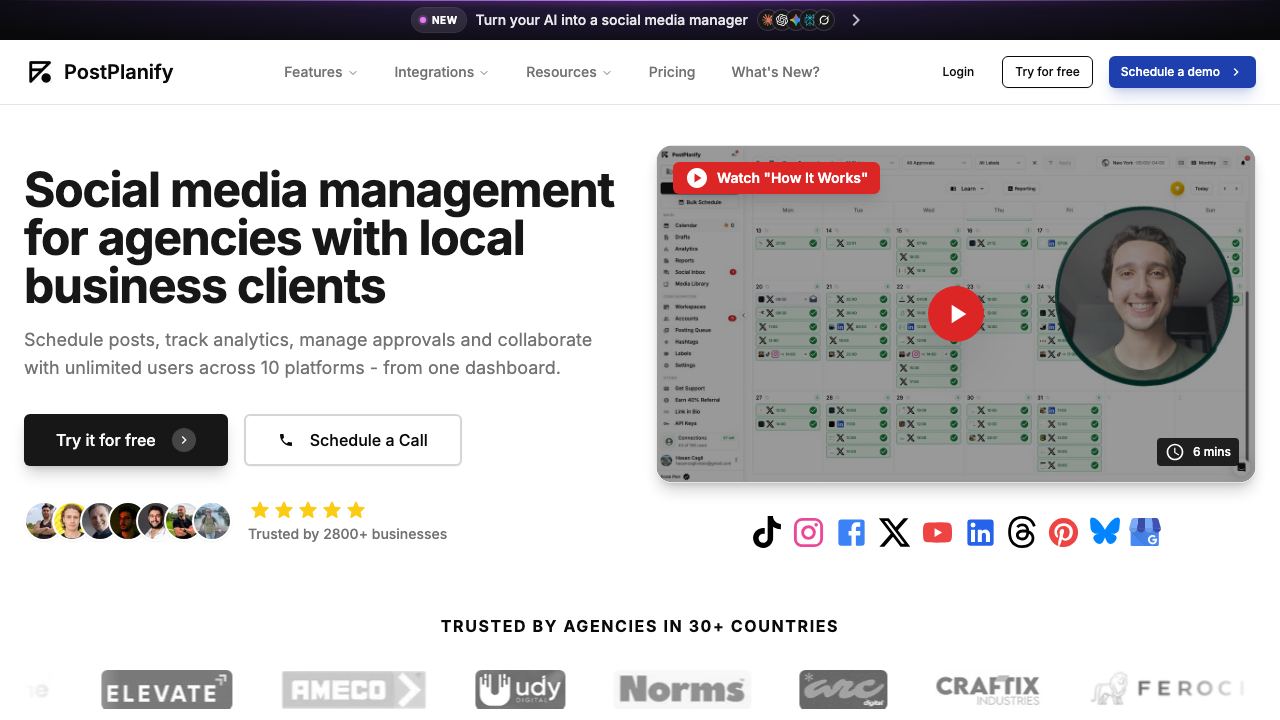Select the YouTube platform icon
The image size is (1280, 720).
937,532
